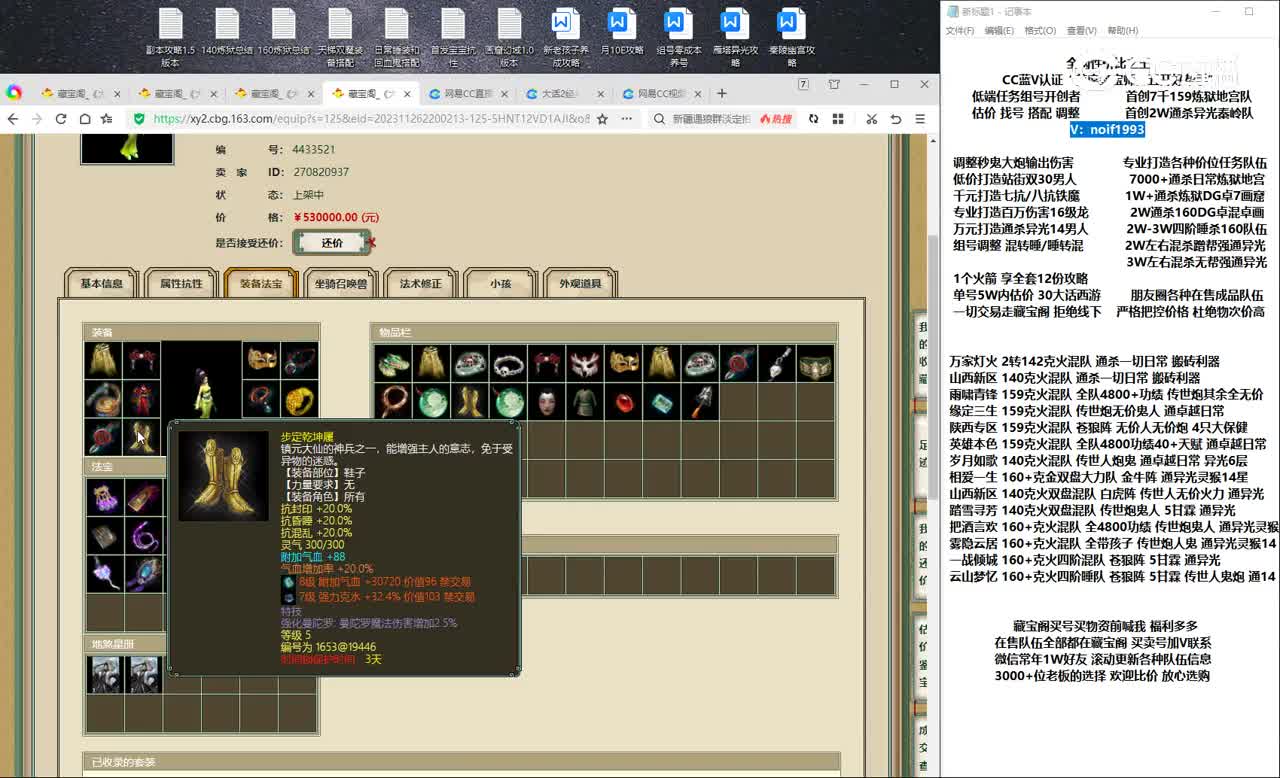
Task: Click the green belt in the inventory
Action: [x=815, y=364]
